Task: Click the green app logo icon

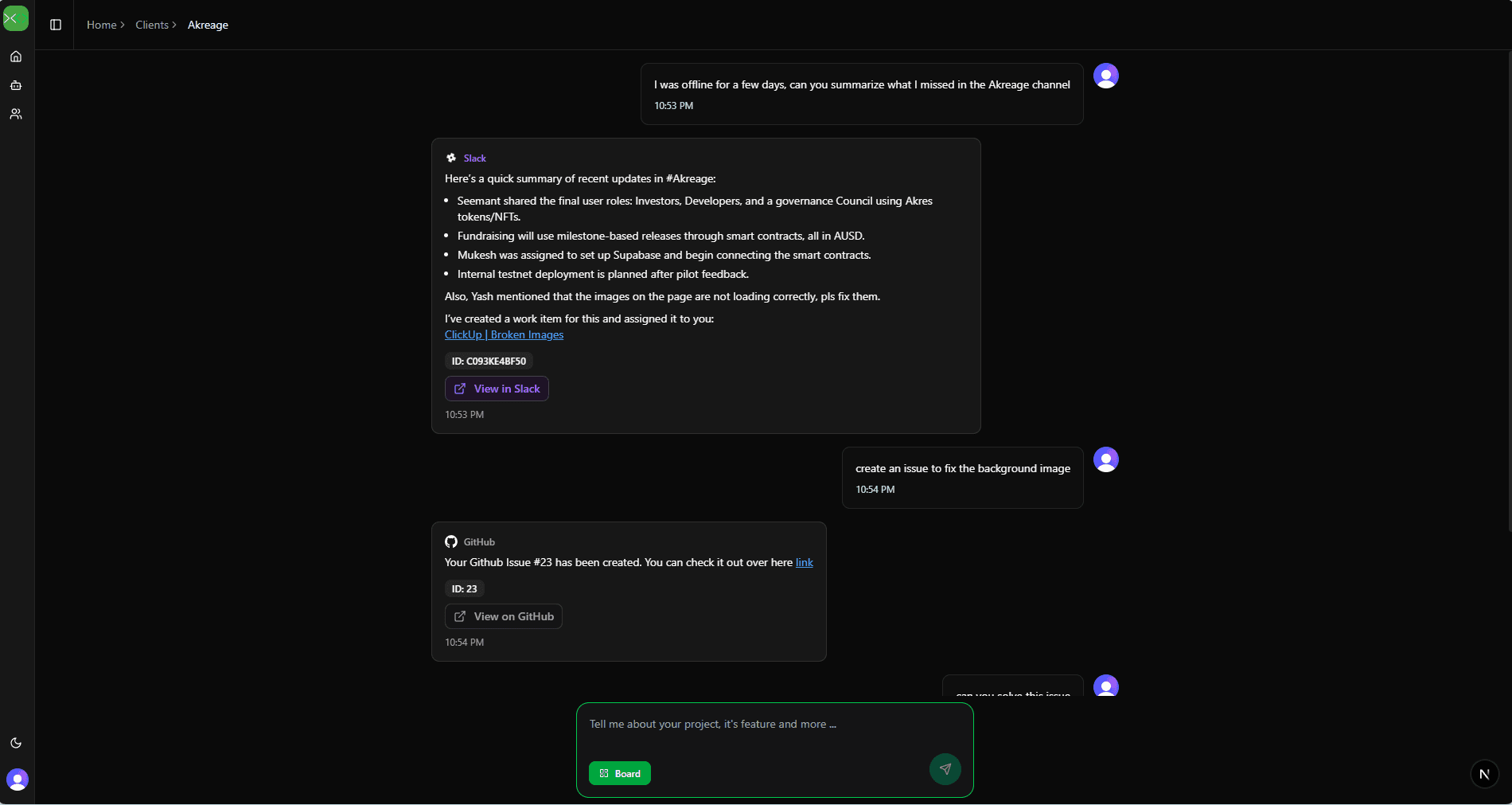Action: 15,18
